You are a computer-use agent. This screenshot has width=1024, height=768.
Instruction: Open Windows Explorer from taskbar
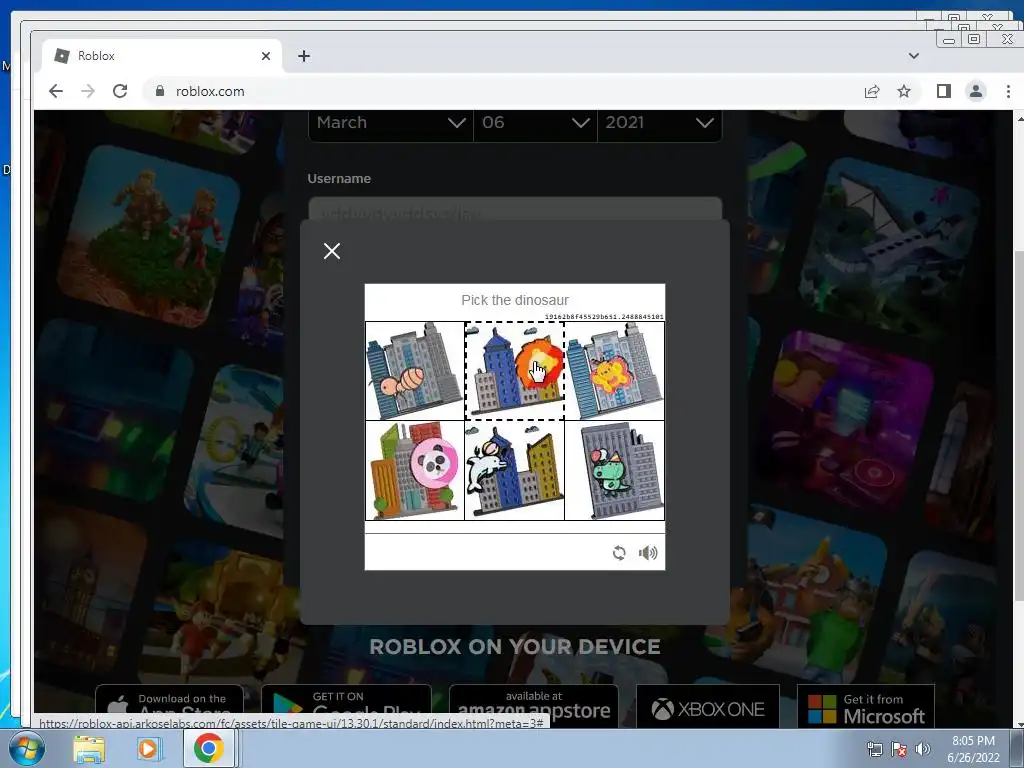pos(89,749)
